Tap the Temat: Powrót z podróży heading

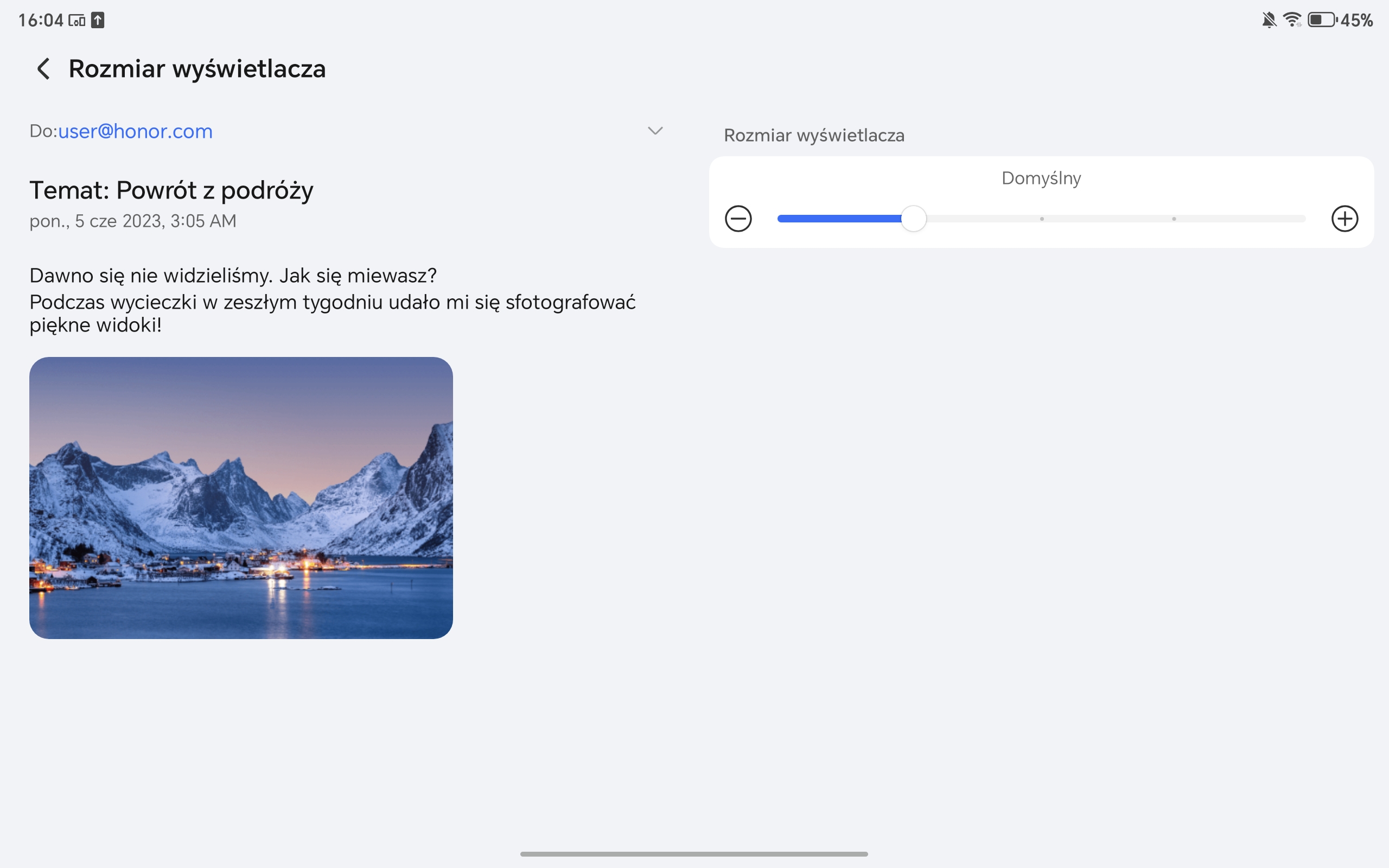pyautogui.click(x=171, y=190)
